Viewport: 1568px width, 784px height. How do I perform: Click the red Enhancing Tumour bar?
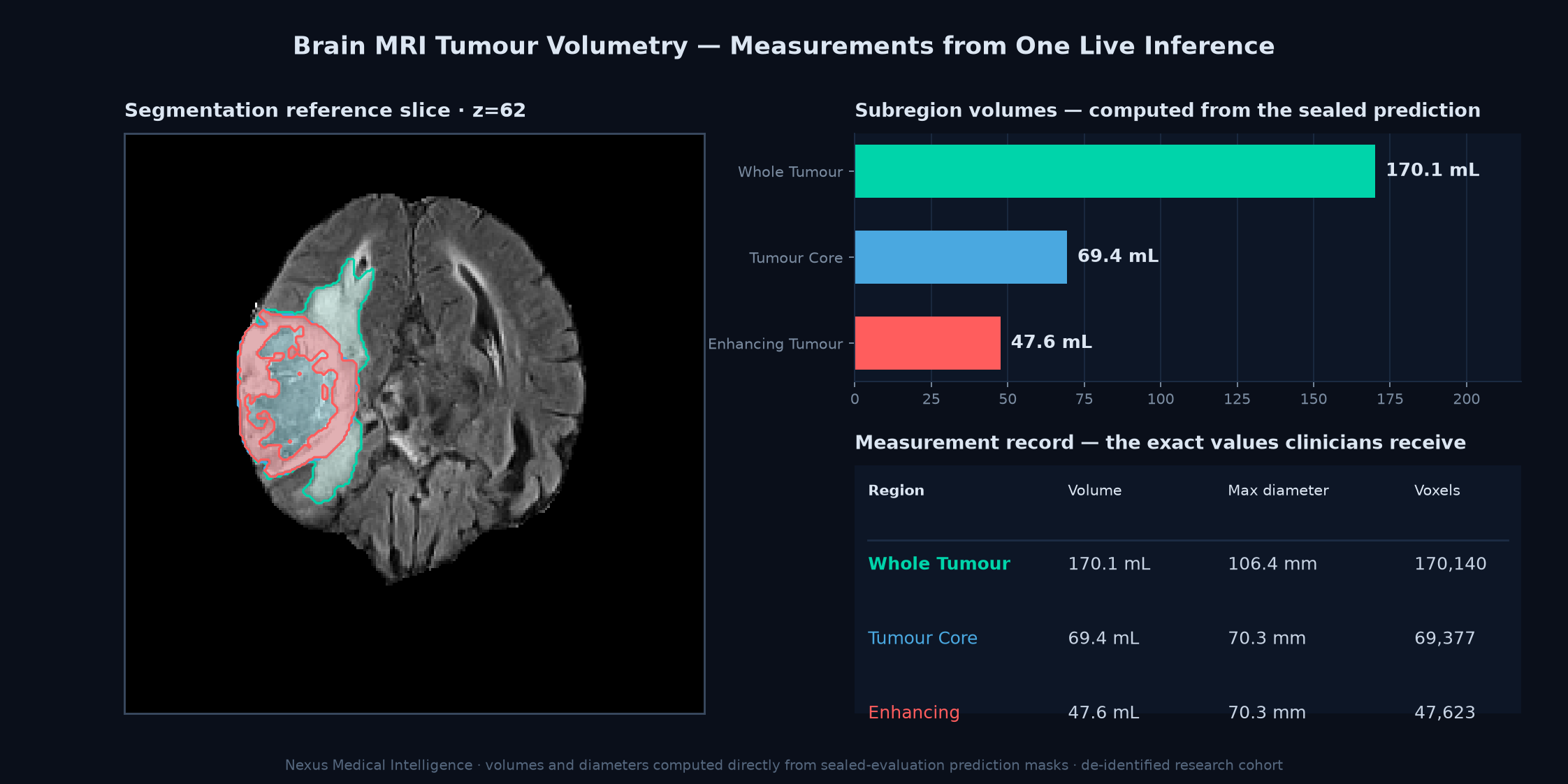pos(927,343)
